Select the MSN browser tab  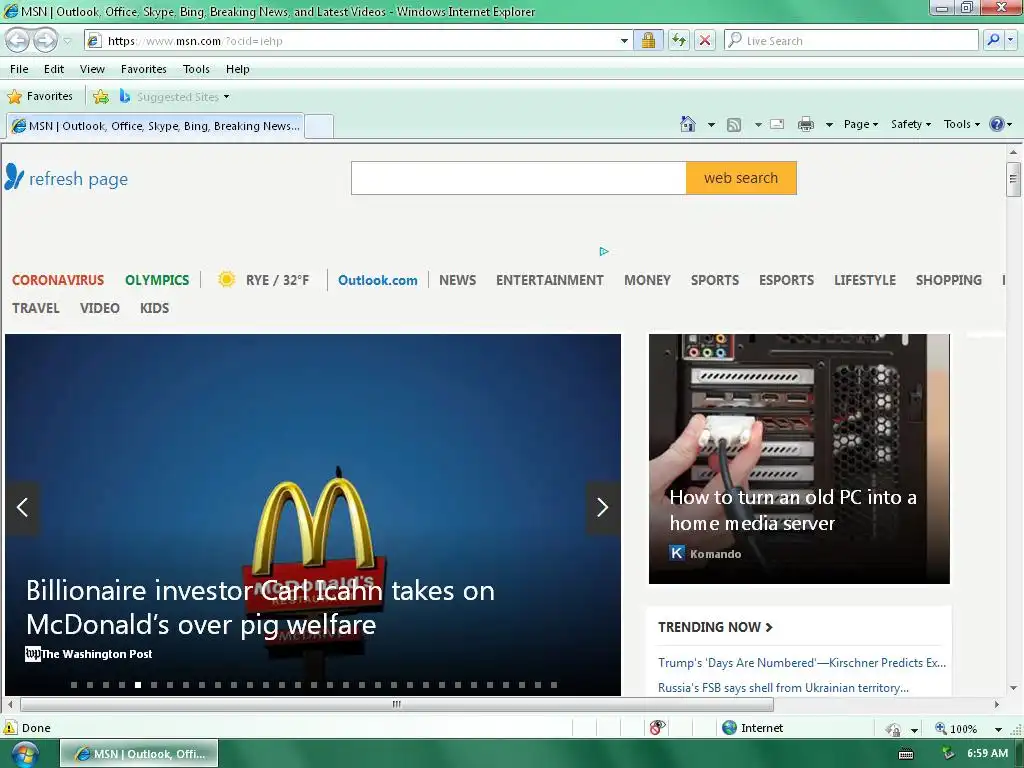pos(155,126)
